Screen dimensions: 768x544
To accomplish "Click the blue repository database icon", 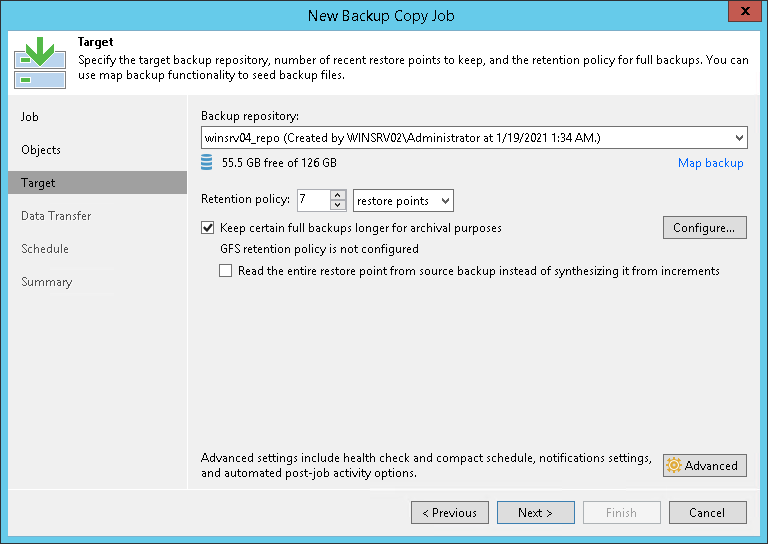I will tap(207, 163).
